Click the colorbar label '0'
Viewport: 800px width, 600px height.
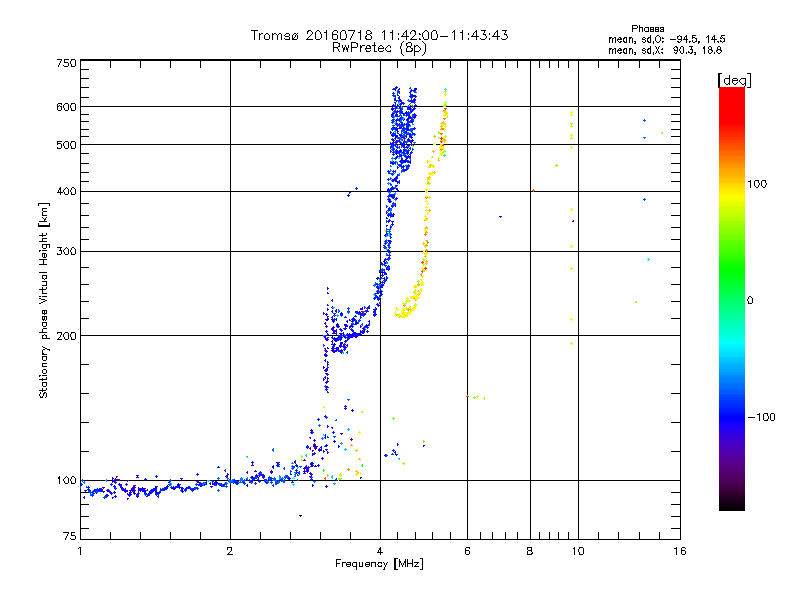click(x=750, y=301)
